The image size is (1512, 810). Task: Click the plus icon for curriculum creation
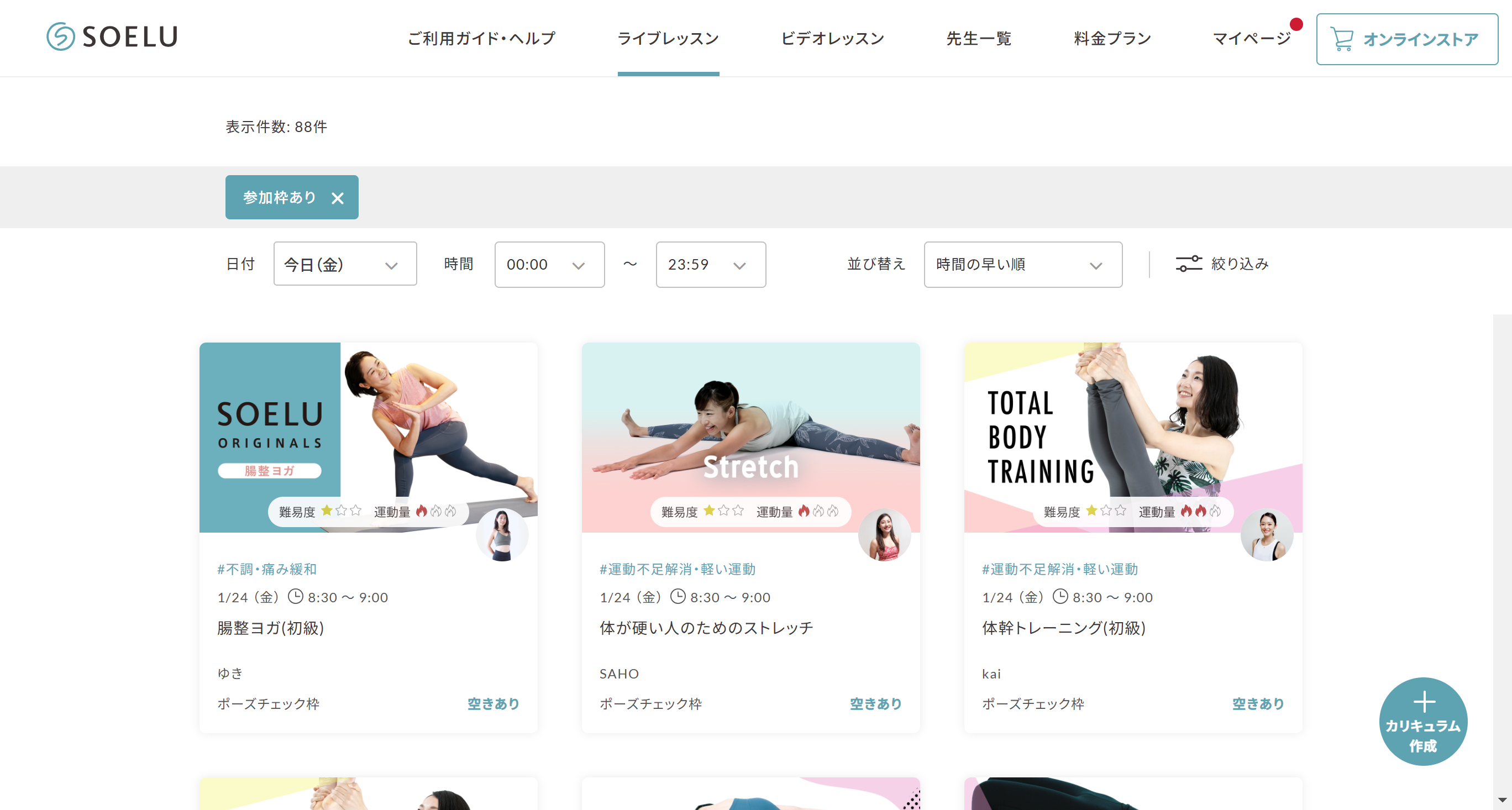tap(1424, 702)
